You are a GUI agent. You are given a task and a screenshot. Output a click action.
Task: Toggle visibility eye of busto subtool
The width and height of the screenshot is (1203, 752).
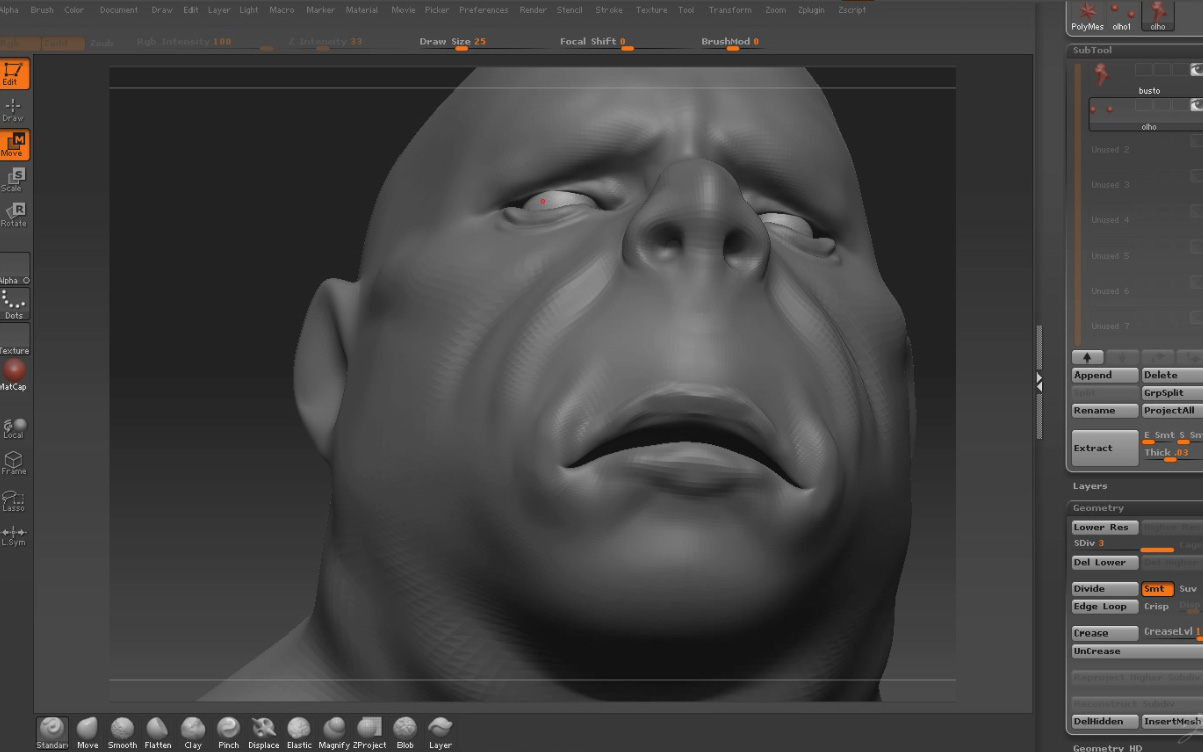click(1196, 70)
